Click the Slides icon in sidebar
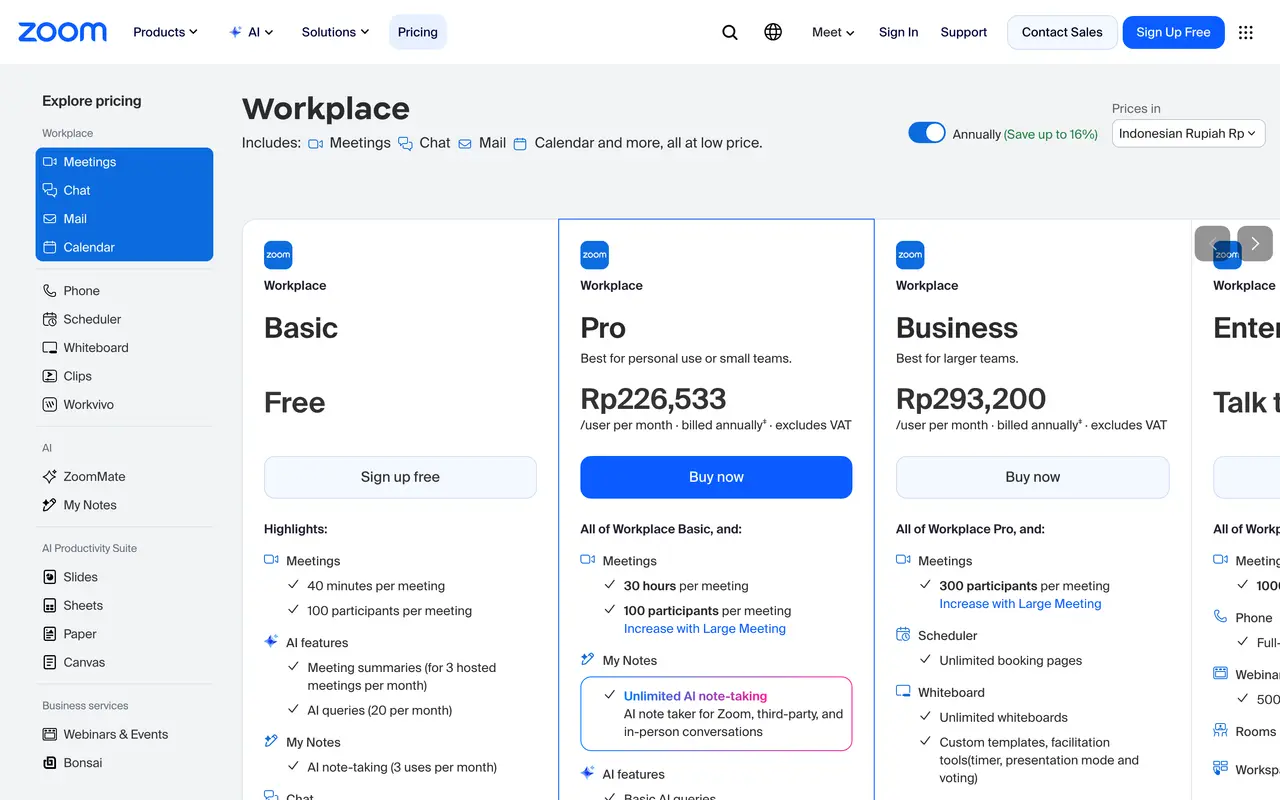The image size is (1280, 800). click(50, 577)
